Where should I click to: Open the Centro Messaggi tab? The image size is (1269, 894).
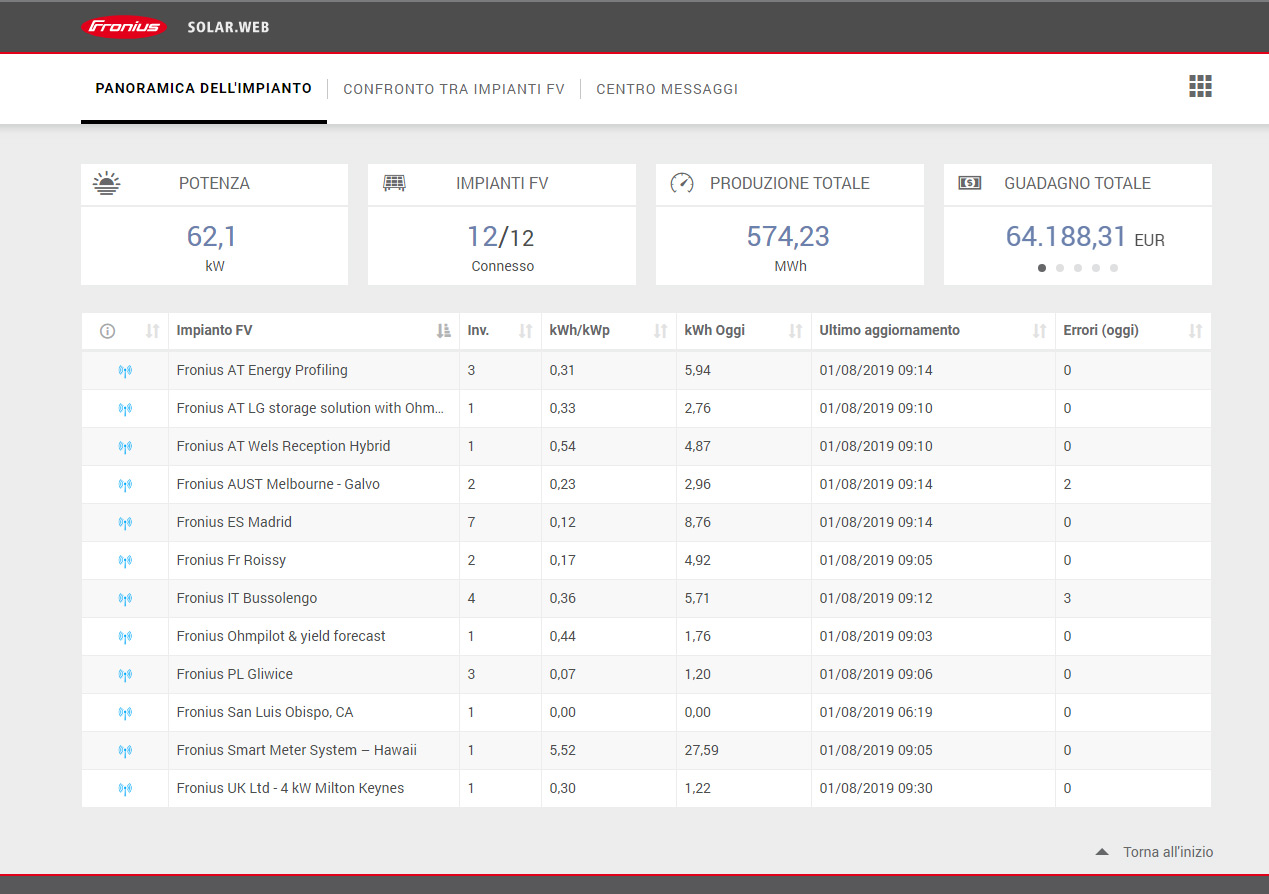667,89
